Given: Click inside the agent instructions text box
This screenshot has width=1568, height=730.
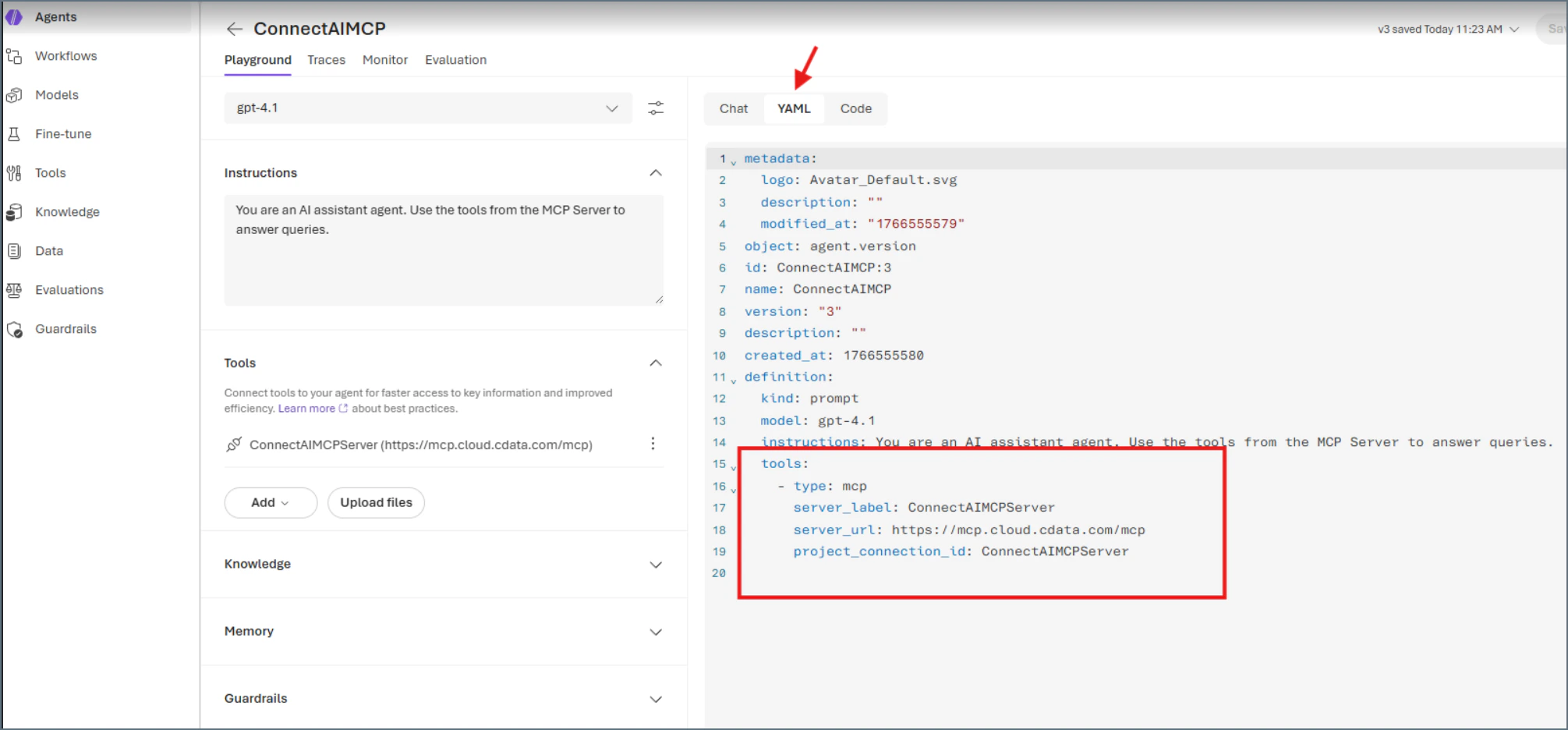Looking at the screenshot, I should (443, 250).
